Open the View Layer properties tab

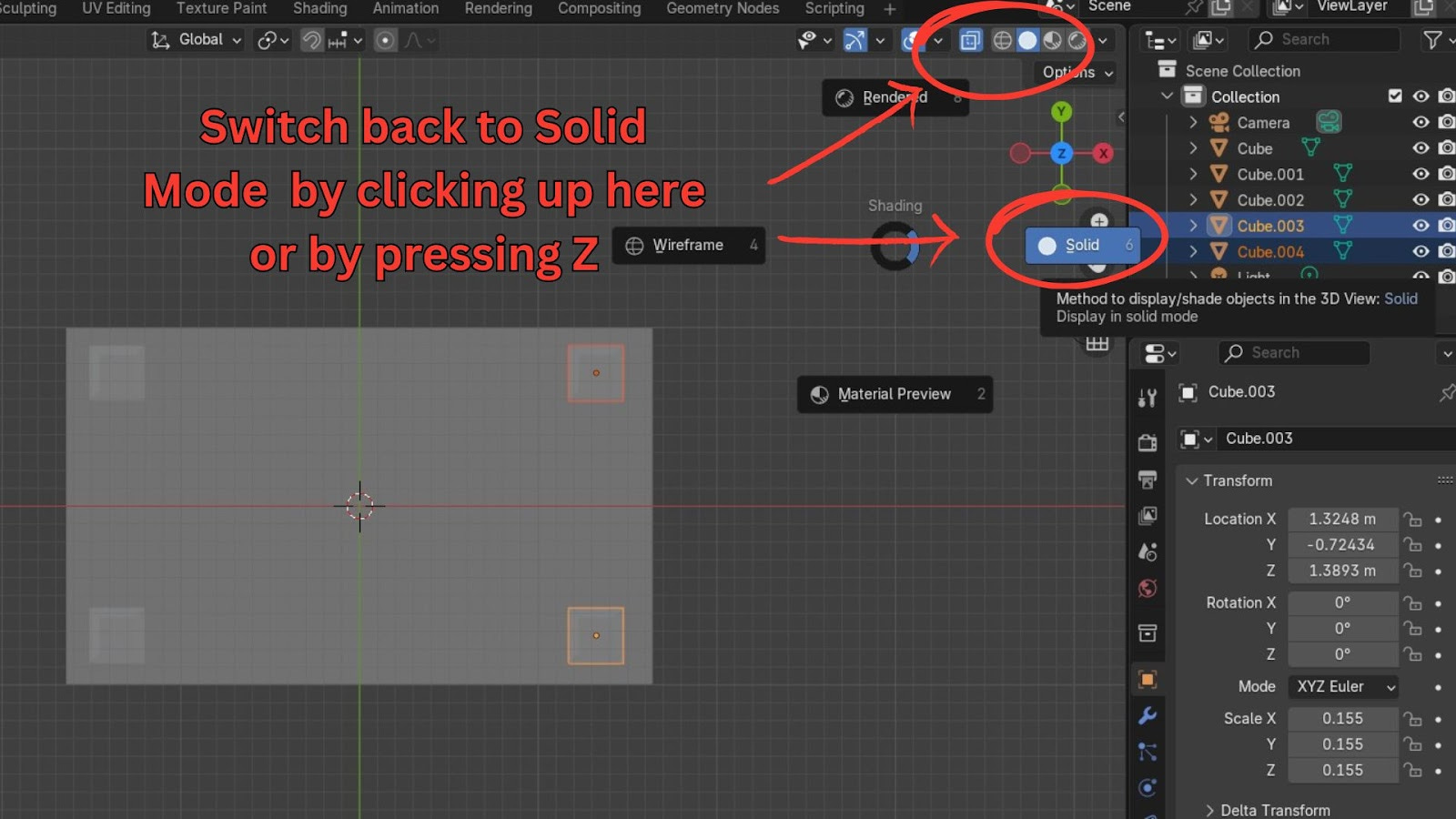(x=1148, y=516)
